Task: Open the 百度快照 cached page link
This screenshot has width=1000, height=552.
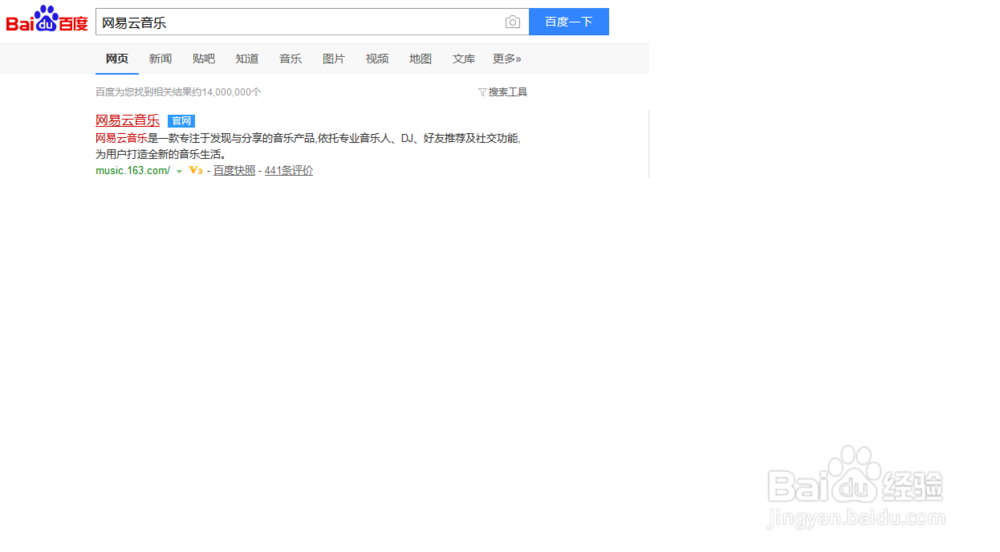Action: (x=234, y=170)
